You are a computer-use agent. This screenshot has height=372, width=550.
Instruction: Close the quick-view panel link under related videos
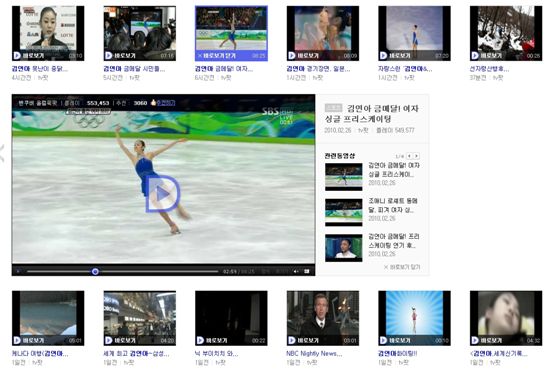(402, 267)
